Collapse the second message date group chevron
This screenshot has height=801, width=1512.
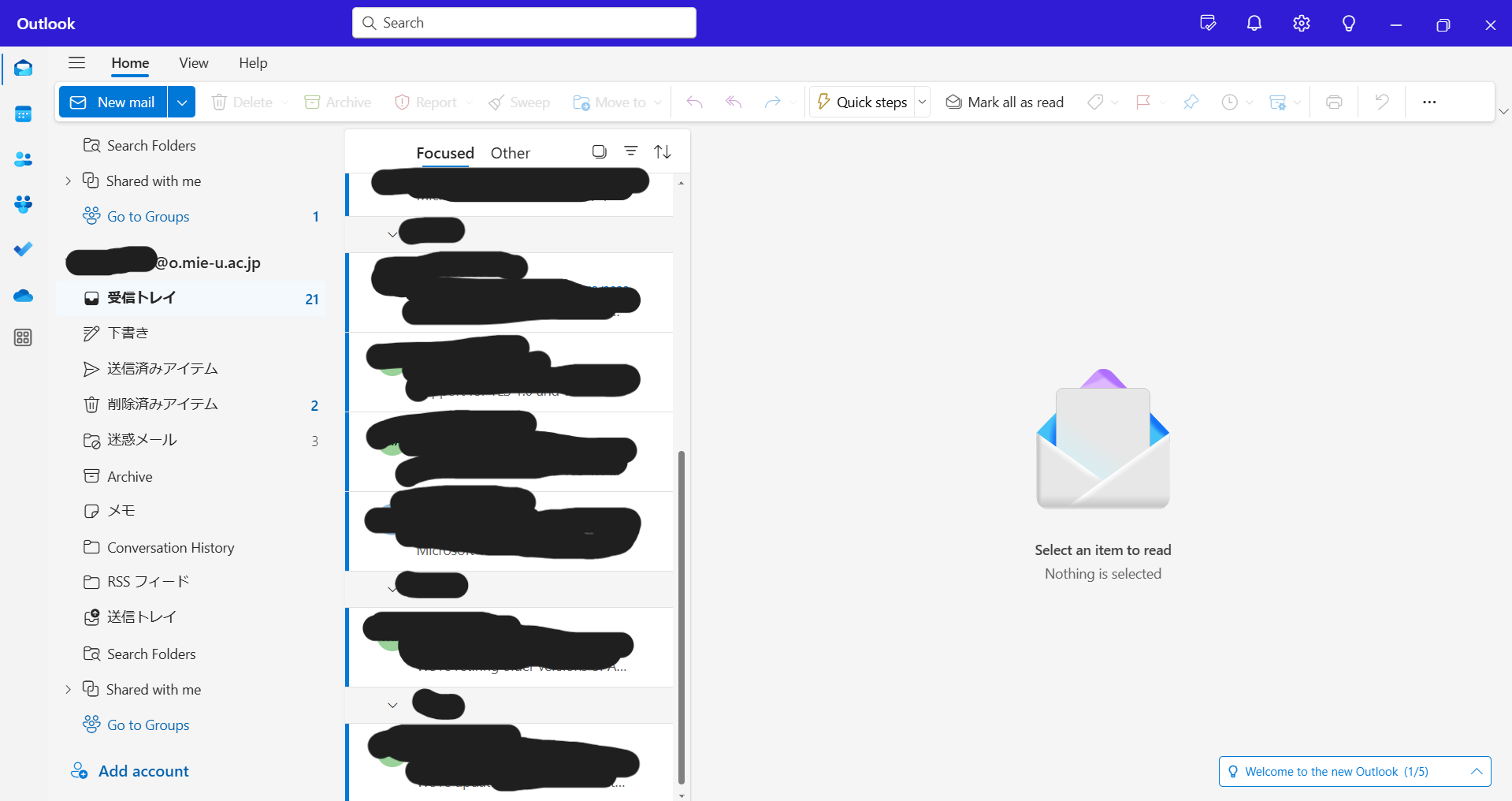[x=392, y=589]
